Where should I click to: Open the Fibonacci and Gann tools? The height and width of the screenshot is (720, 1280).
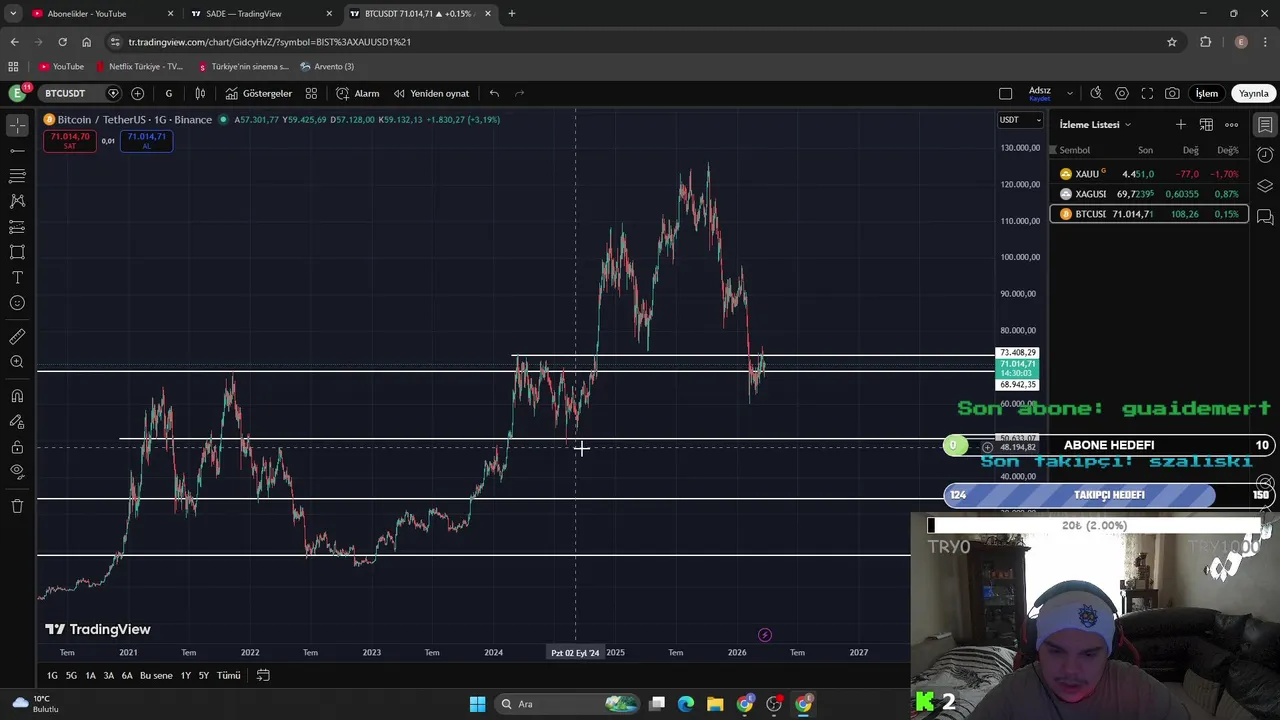17,176
